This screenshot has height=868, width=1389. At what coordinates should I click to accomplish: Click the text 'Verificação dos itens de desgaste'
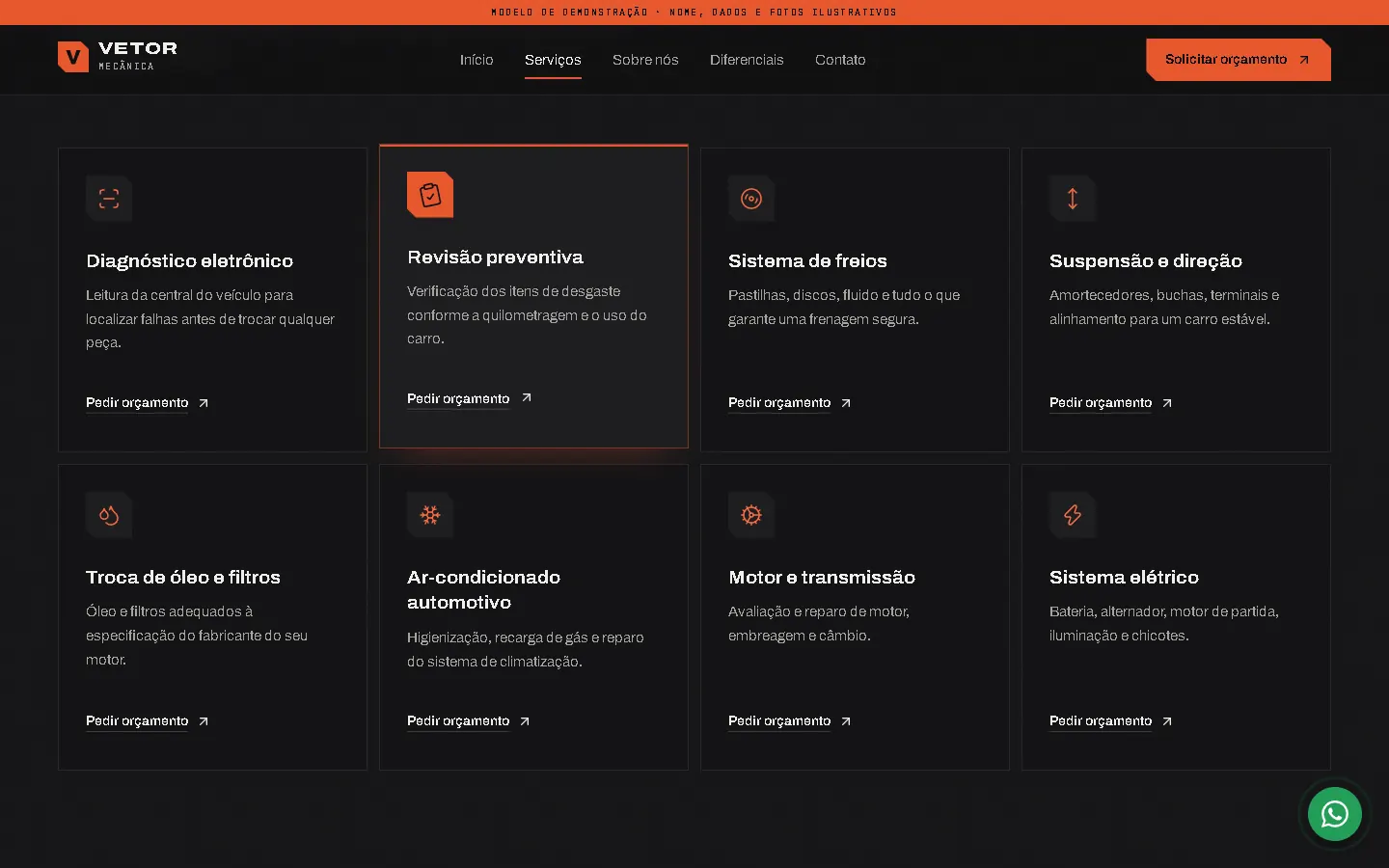514,291
